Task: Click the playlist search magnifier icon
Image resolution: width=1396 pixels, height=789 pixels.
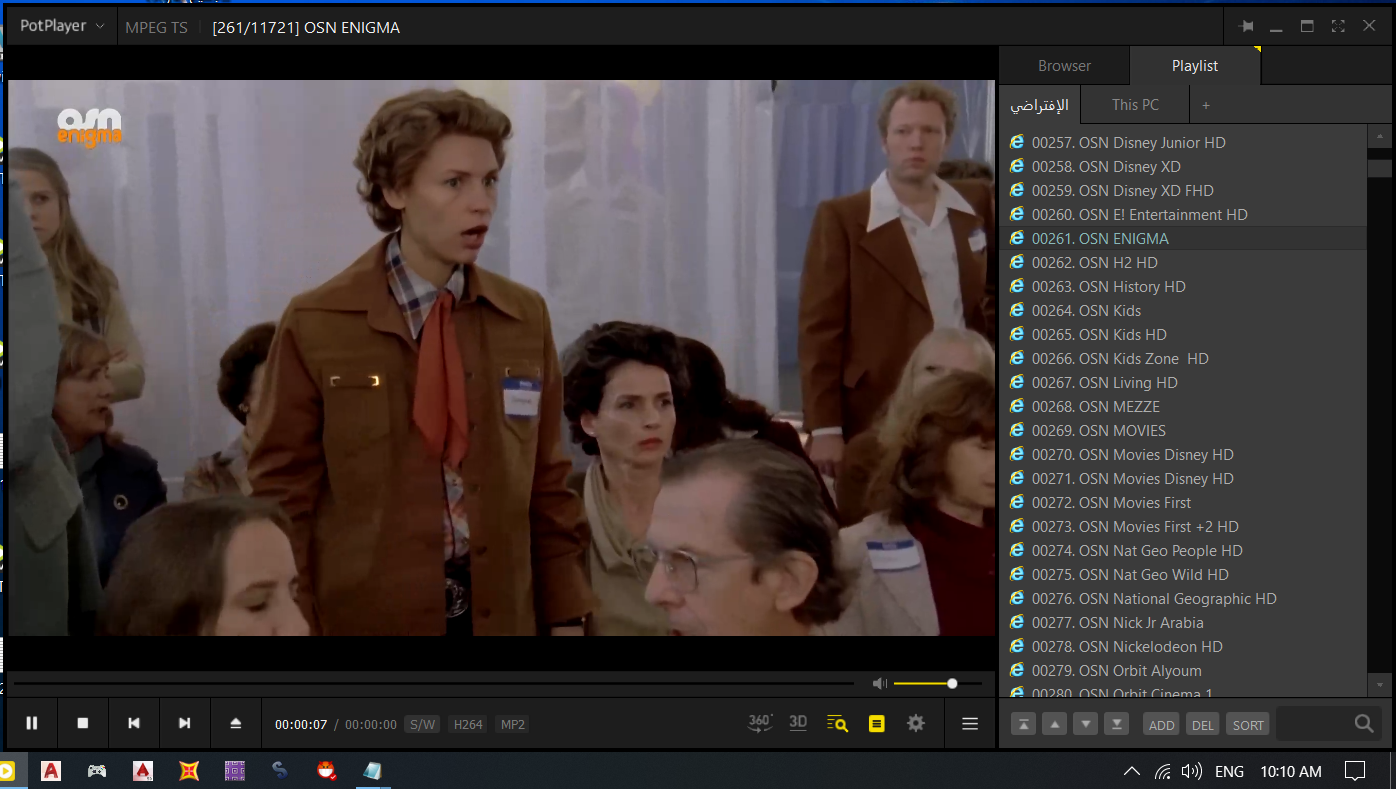Action: pos(1364,723)
